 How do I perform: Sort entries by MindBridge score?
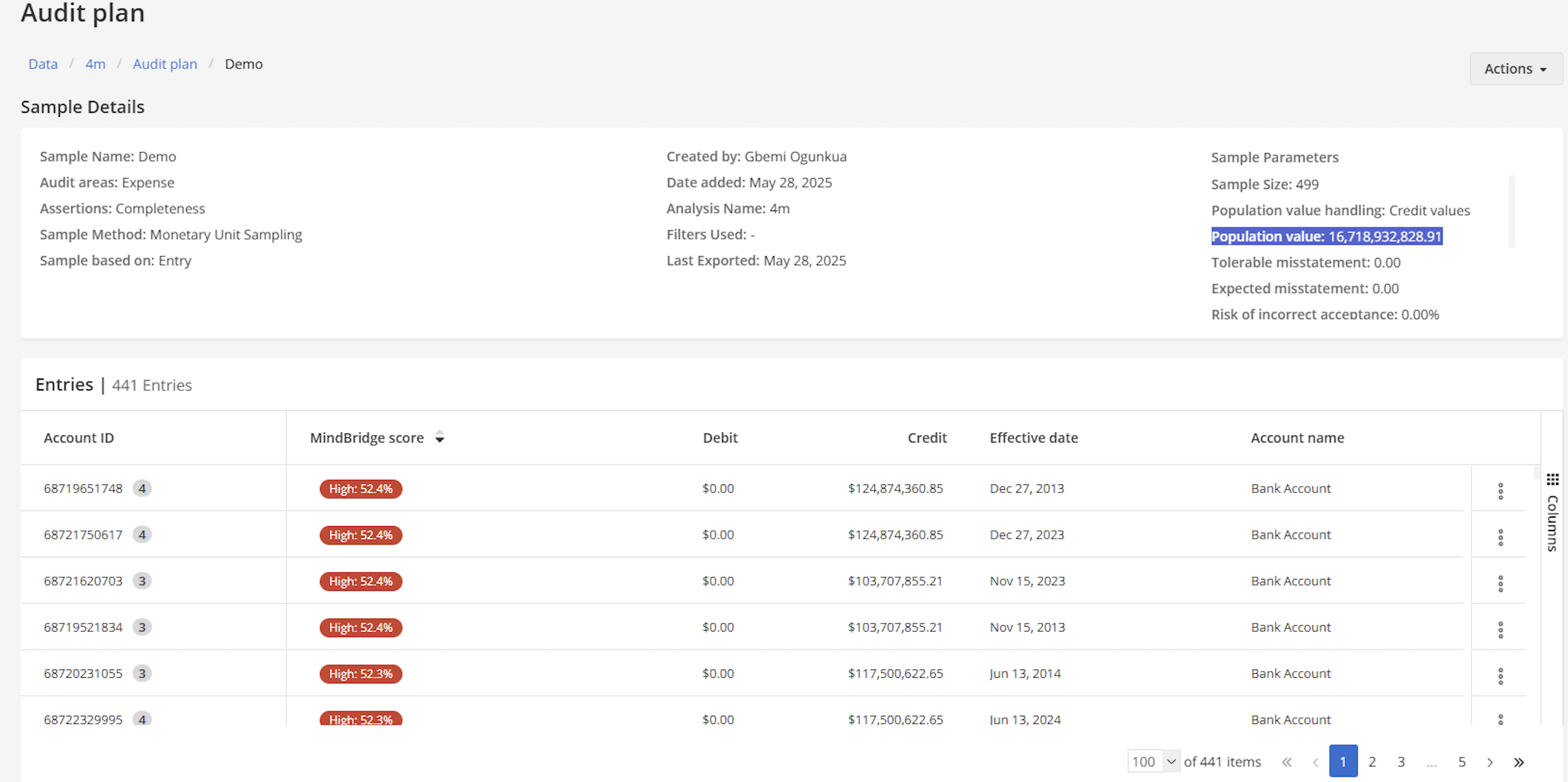[x=440, y=437]
